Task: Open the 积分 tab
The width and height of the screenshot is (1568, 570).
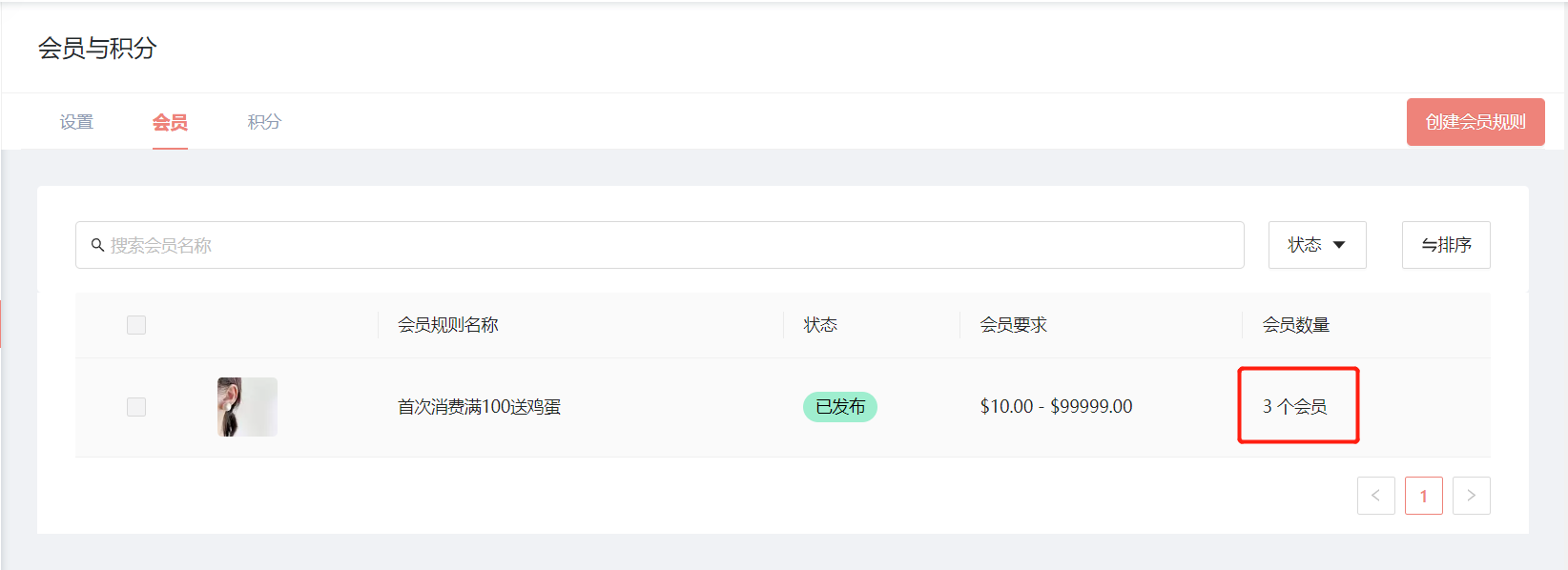Action: 264,122
